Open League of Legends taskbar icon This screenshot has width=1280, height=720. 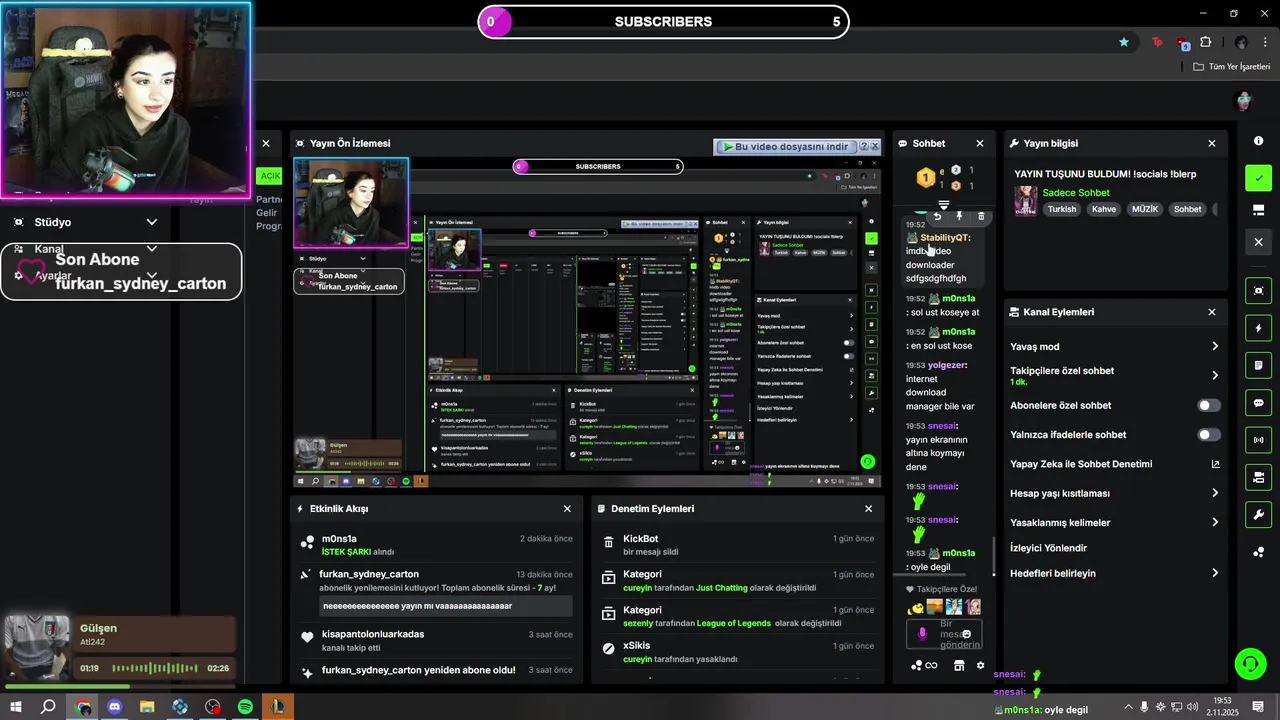(x=278, y=707)
